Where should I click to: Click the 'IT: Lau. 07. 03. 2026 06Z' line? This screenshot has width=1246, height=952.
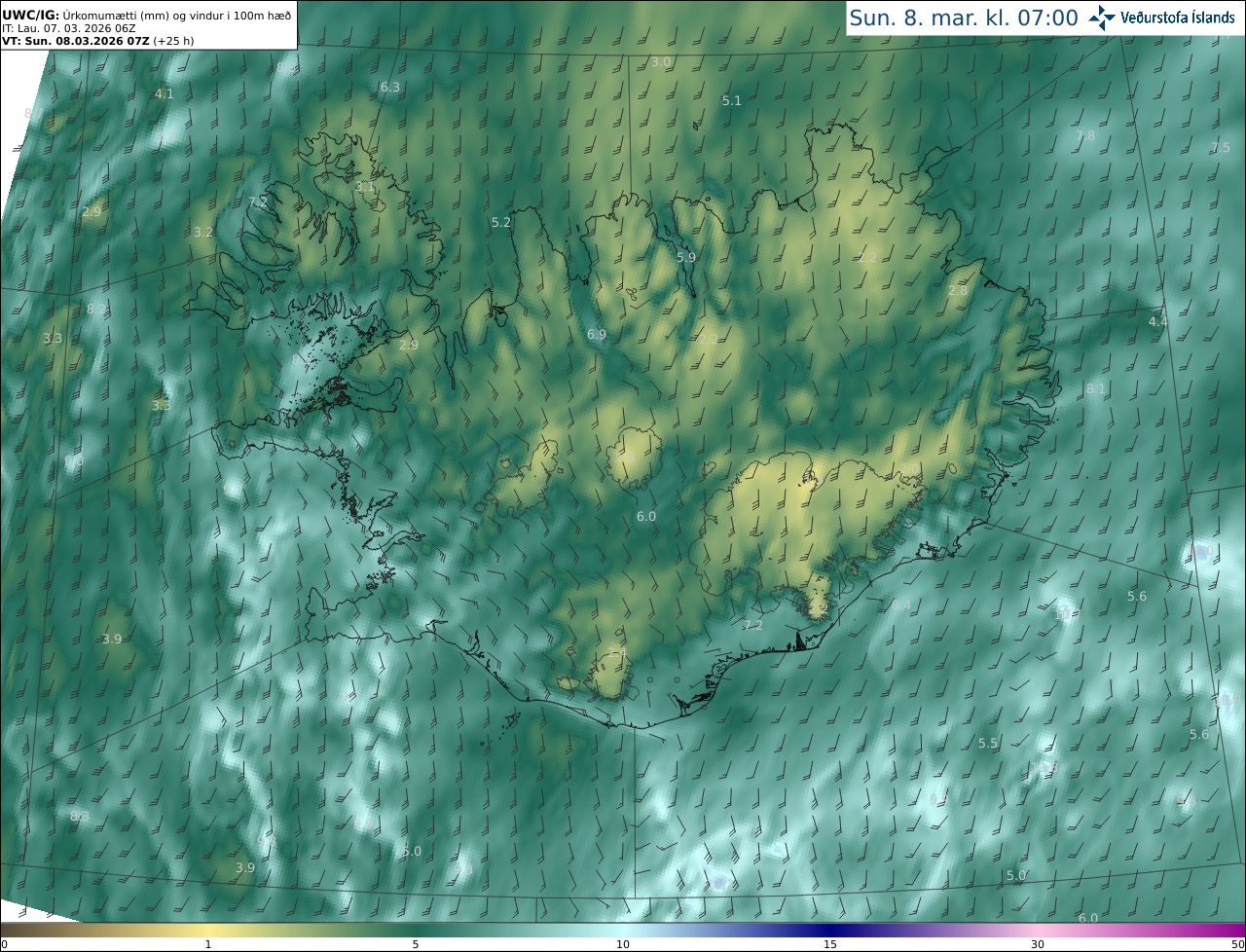(68, 28)
